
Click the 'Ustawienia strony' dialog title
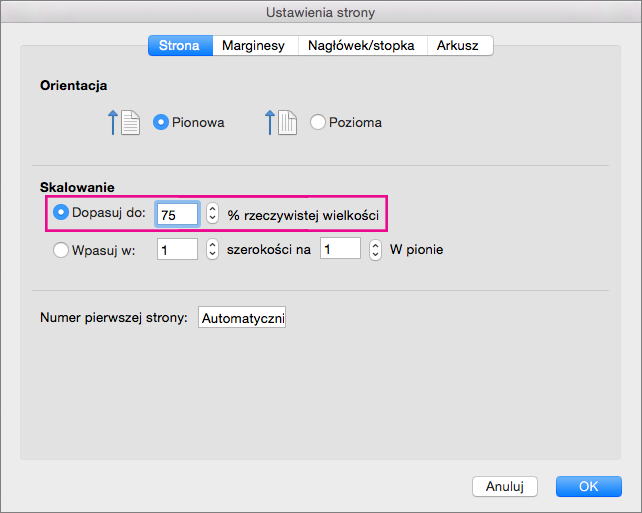point(321,12)
